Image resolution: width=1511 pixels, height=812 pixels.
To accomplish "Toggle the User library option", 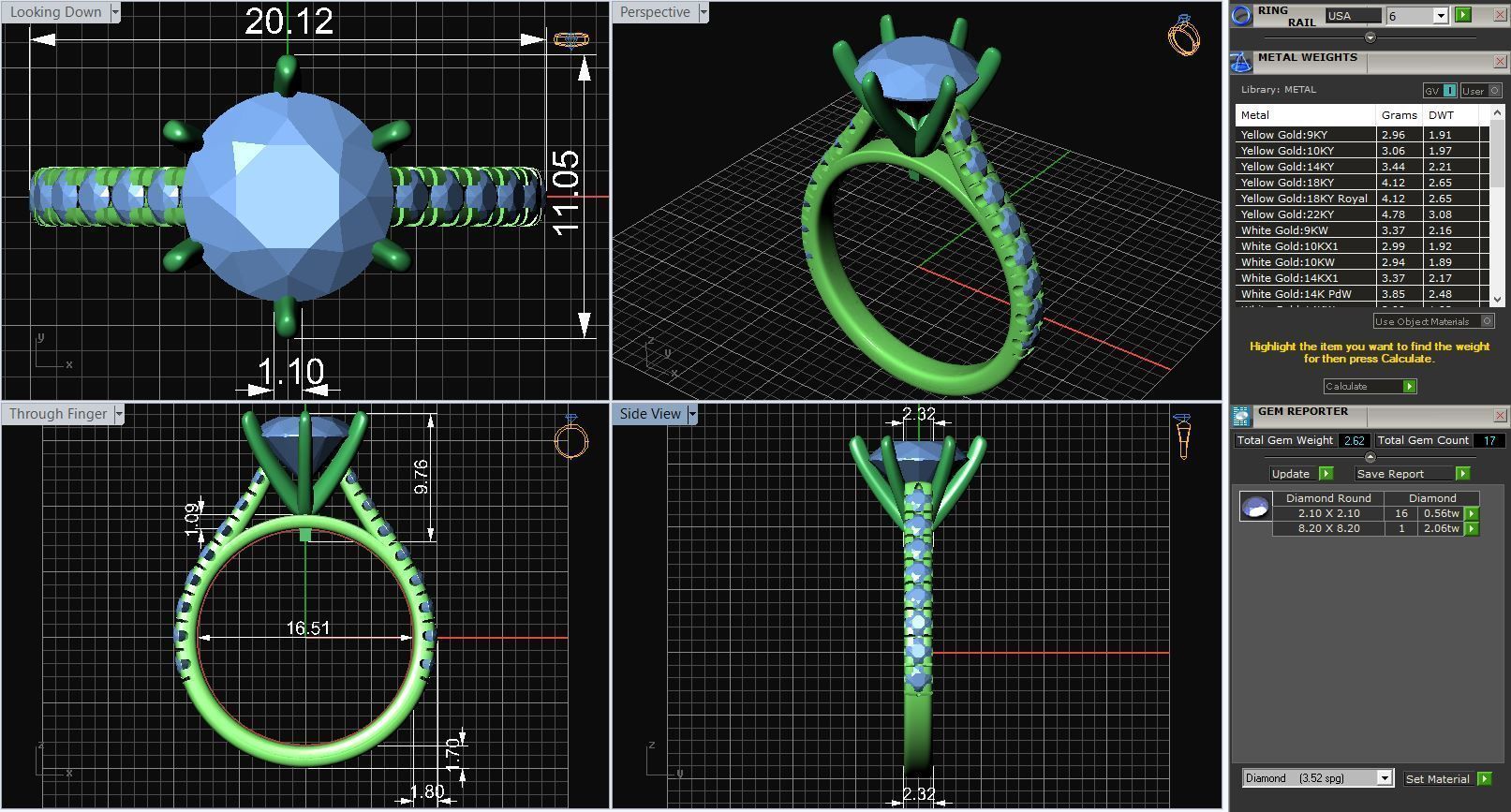I will (1481, 91).
